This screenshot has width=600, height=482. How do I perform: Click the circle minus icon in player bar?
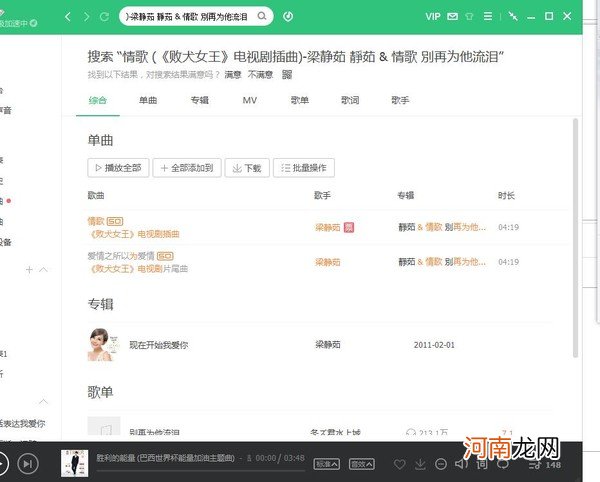pyautogui.click(x=441, y=464)
